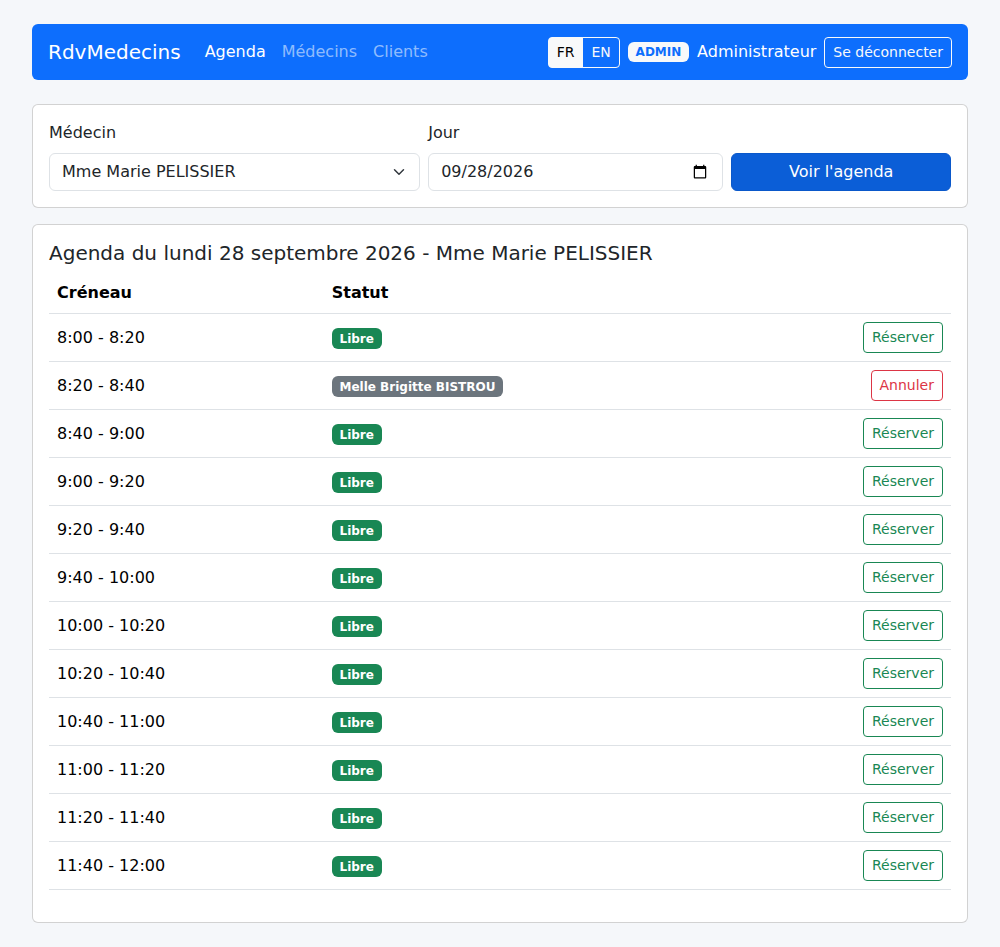The height and width of the screenshot is (947, 1000).
Task: Reserve the 9:20 - 9:40 slot
Action: point(902,529)
